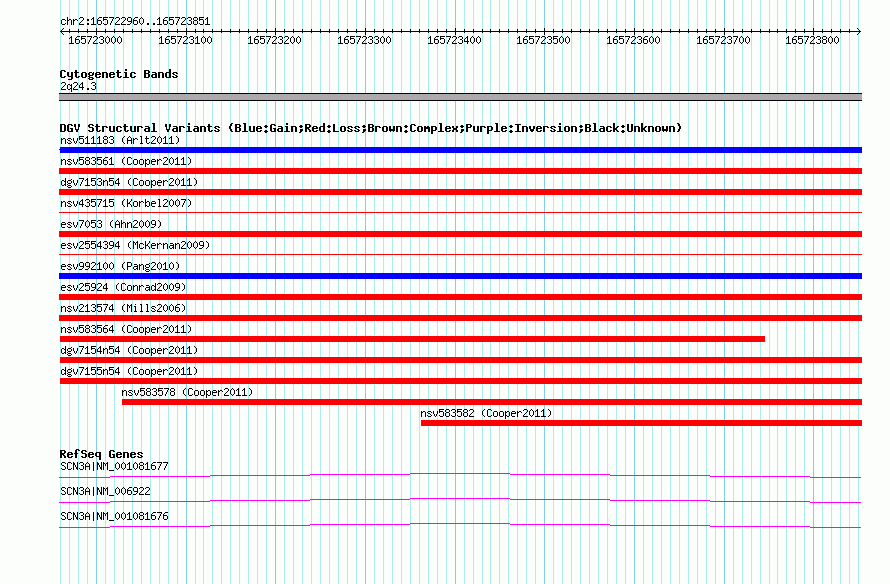This screenshot has height=584, width=890.
Task: Click ruler tick label 165723700
Action: coord(723,40)
